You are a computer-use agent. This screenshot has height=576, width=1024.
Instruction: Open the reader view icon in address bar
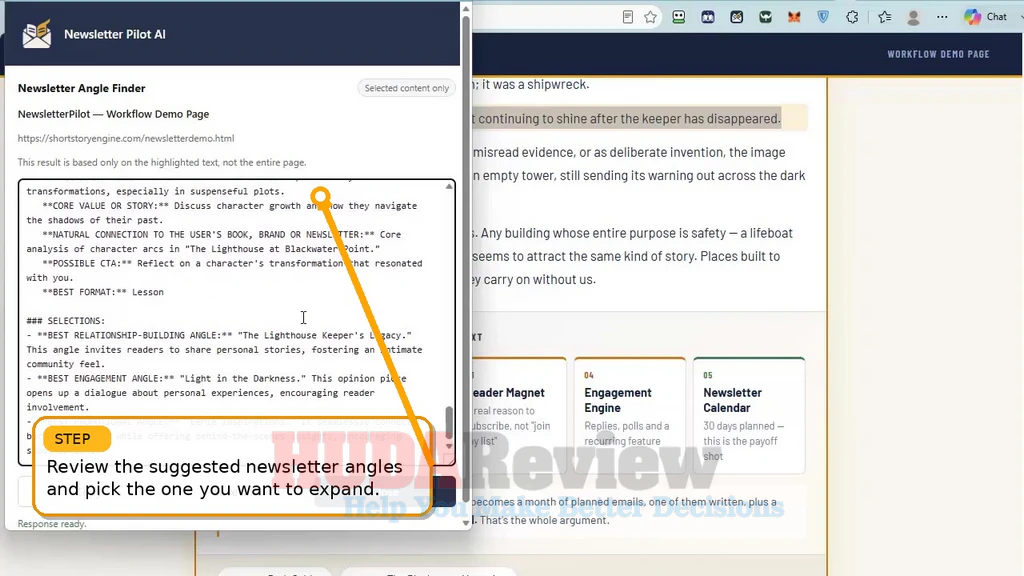(628, 17)
